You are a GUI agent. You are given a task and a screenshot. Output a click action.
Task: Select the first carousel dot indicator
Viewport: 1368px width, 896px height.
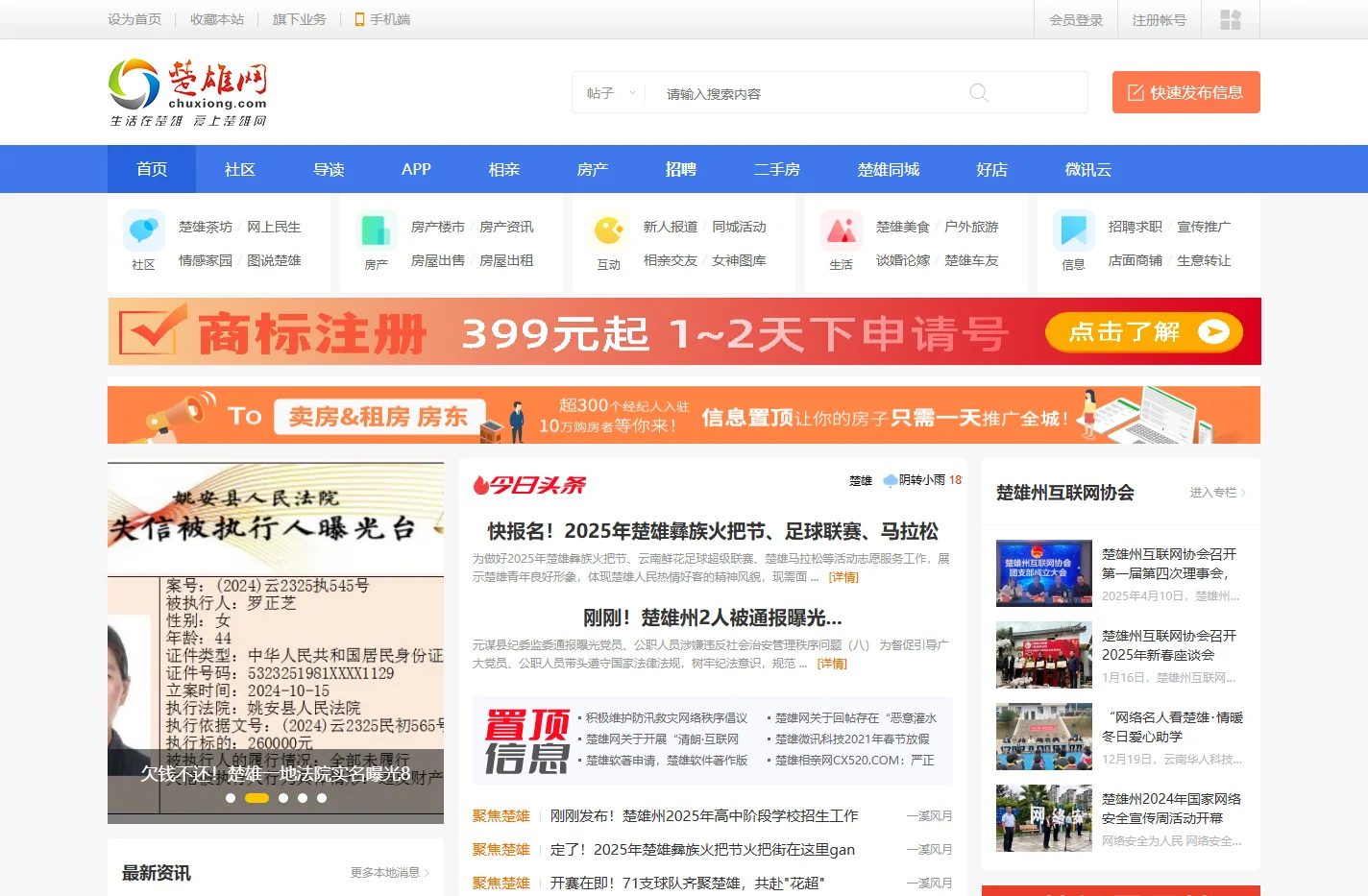(x=231, y=798)
